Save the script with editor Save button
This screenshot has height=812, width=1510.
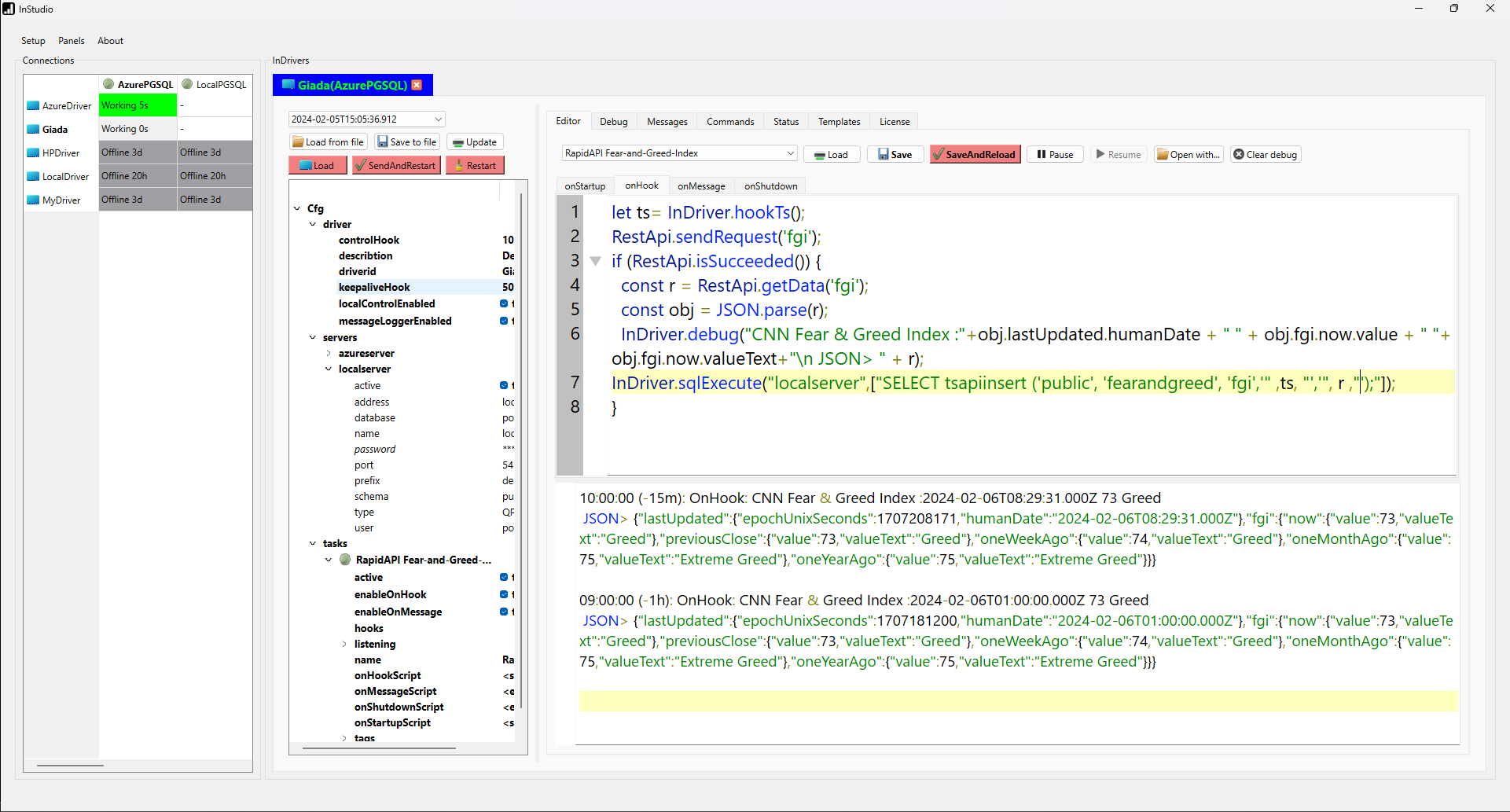tap(895, 154)
